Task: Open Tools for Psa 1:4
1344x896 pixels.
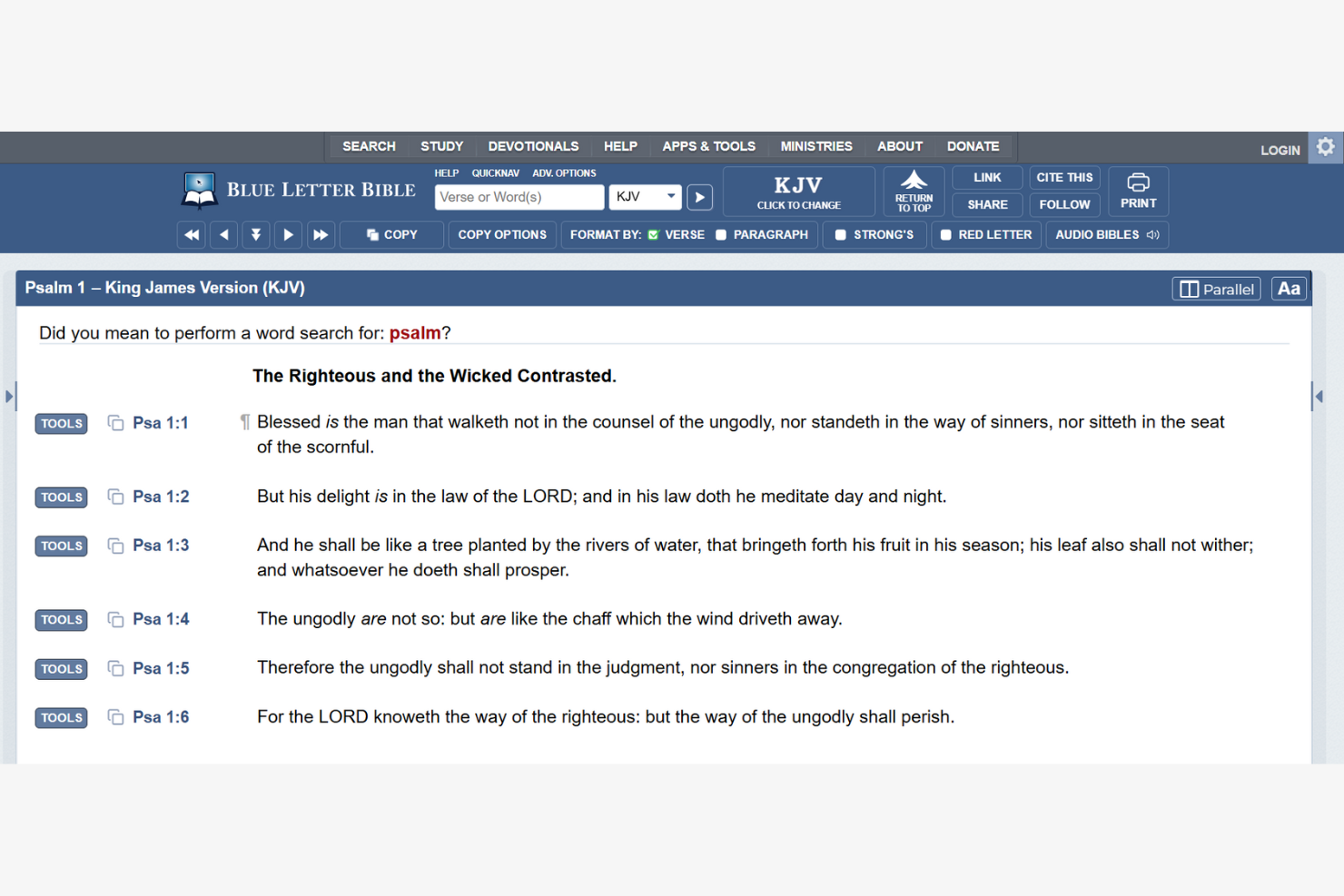Action: pos(61,620)
